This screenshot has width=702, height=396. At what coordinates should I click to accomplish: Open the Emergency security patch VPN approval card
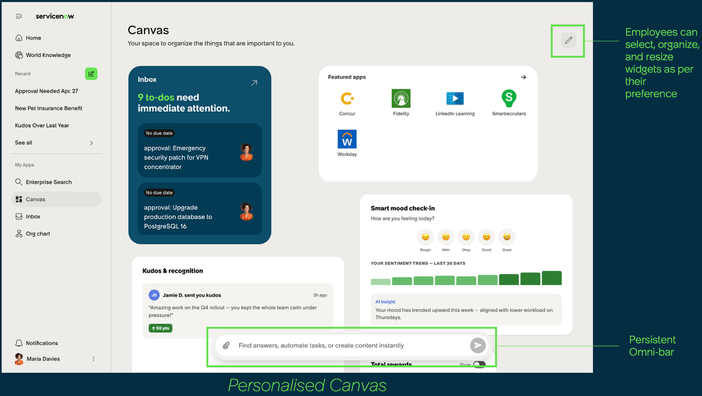pos(200,150)
